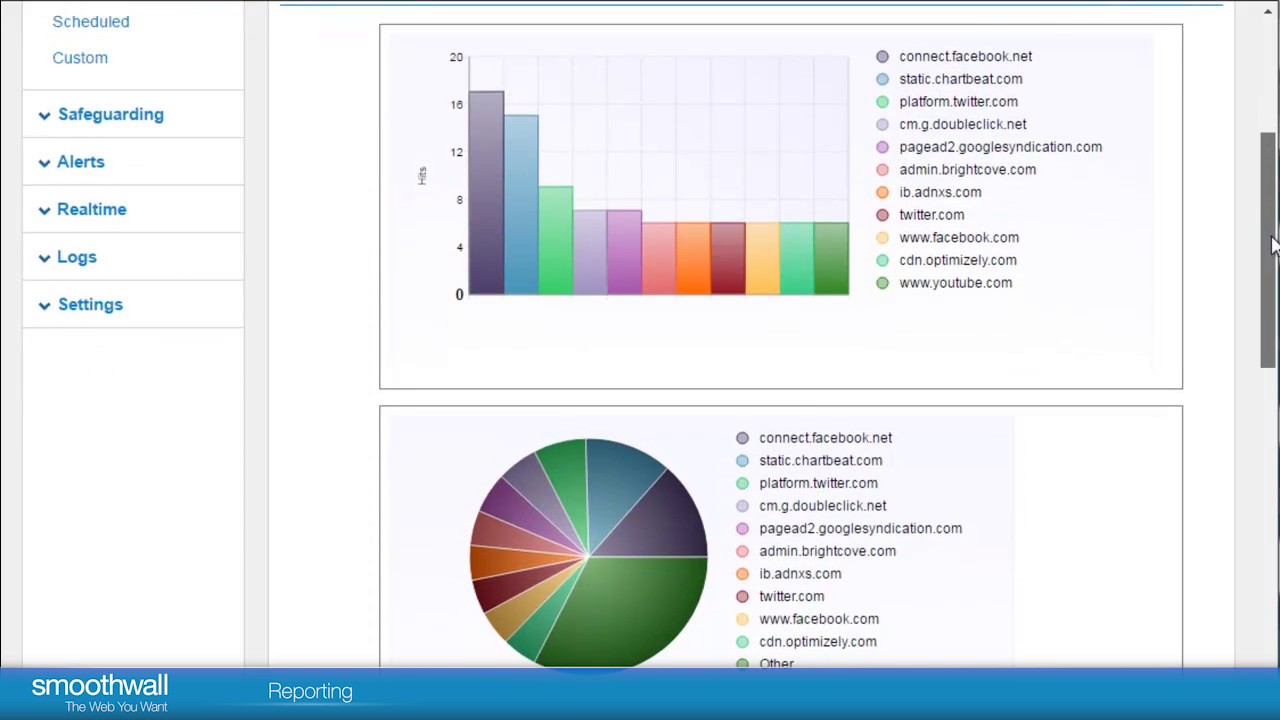Click cm.g.doubleclick.net bar chart legend swatch
The width and height of the screenshot is (1280, 720).
coord(882,125)
